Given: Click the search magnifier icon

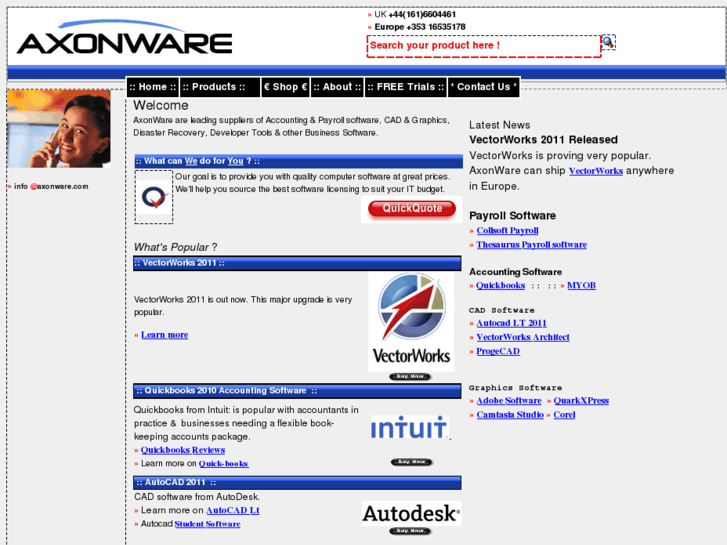Looking at the screenshot, I should (608, 43).
